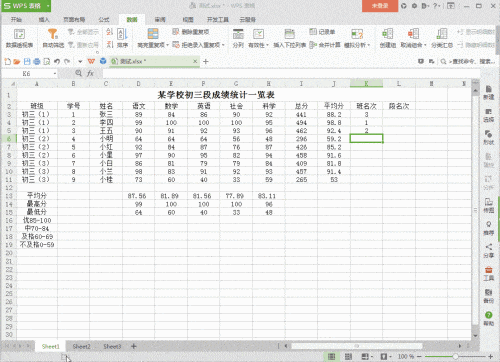The width and height of the screenshot is (500, 362).
Task: Expand the 取消组合 dropdown arrow
Action: 425,45
